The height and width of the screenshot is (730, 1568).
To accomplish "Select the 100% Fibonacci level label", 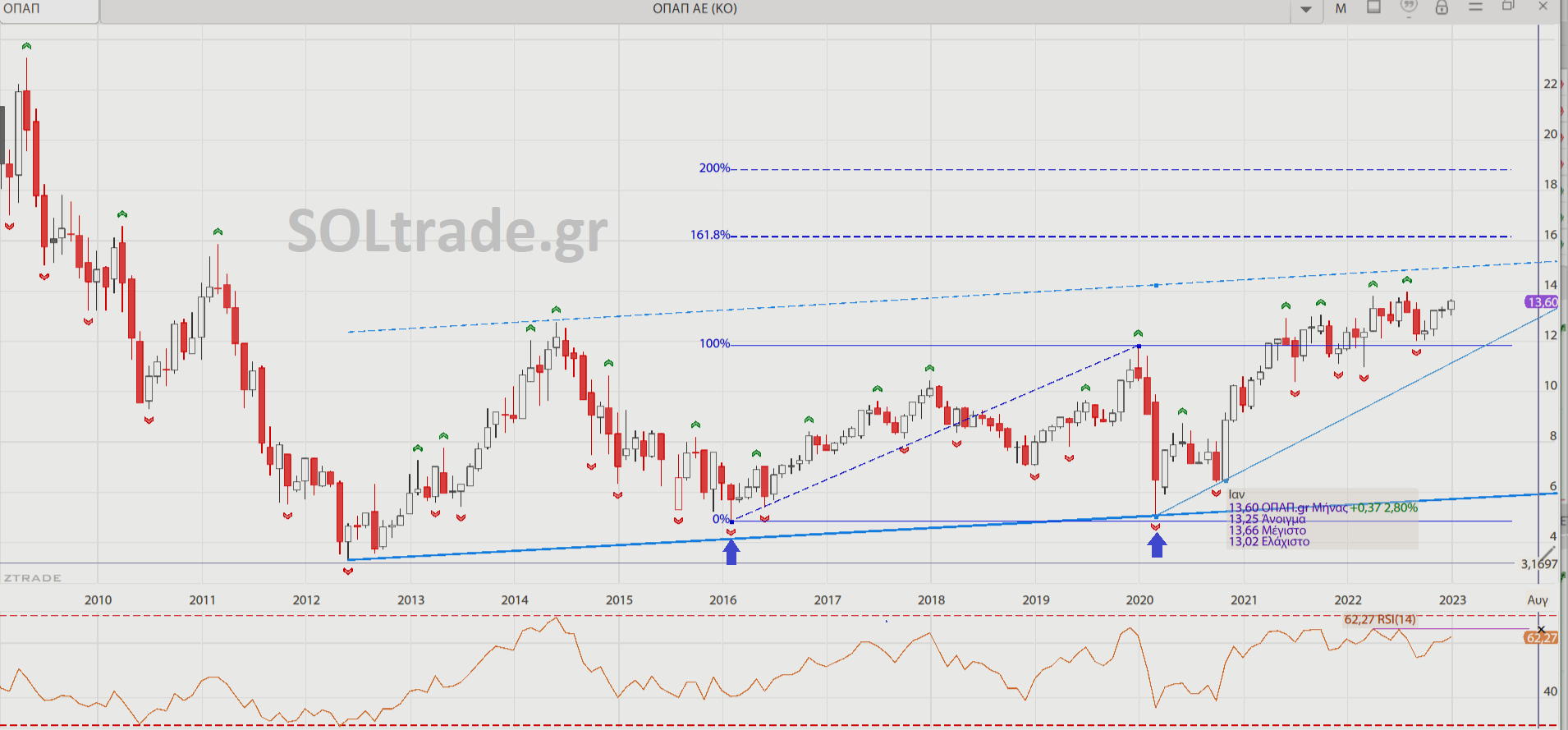I will point(714,343).
